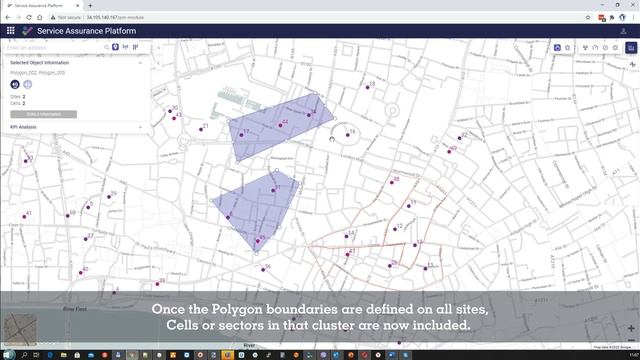Select the antenna site search mode
Image resolution: width=640 pixels, height=360 pixels.
tap(125, 47)
